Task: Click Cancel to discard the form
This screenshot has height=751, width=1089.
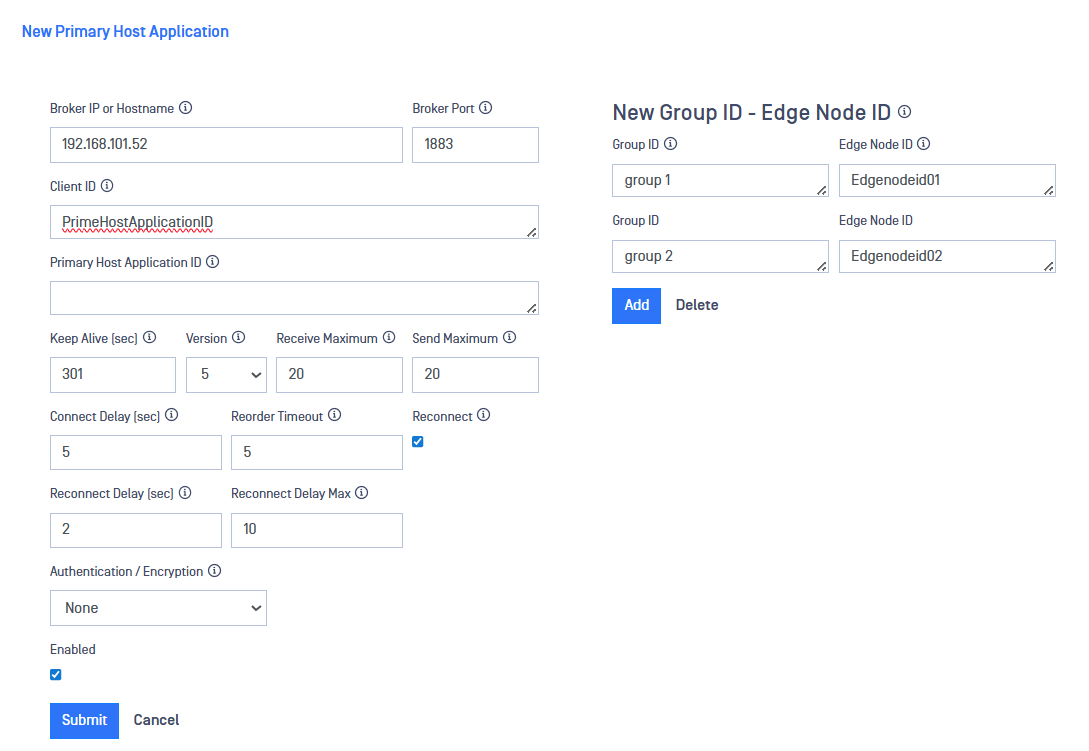Action: (x=156, y=720)
